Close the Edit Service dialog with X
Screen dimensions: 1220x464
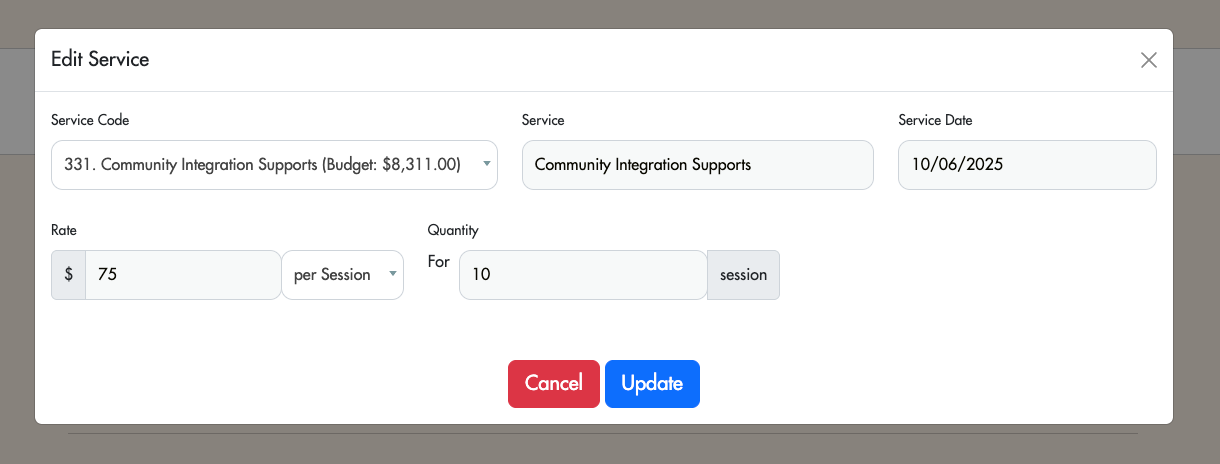coord(1149,60)
